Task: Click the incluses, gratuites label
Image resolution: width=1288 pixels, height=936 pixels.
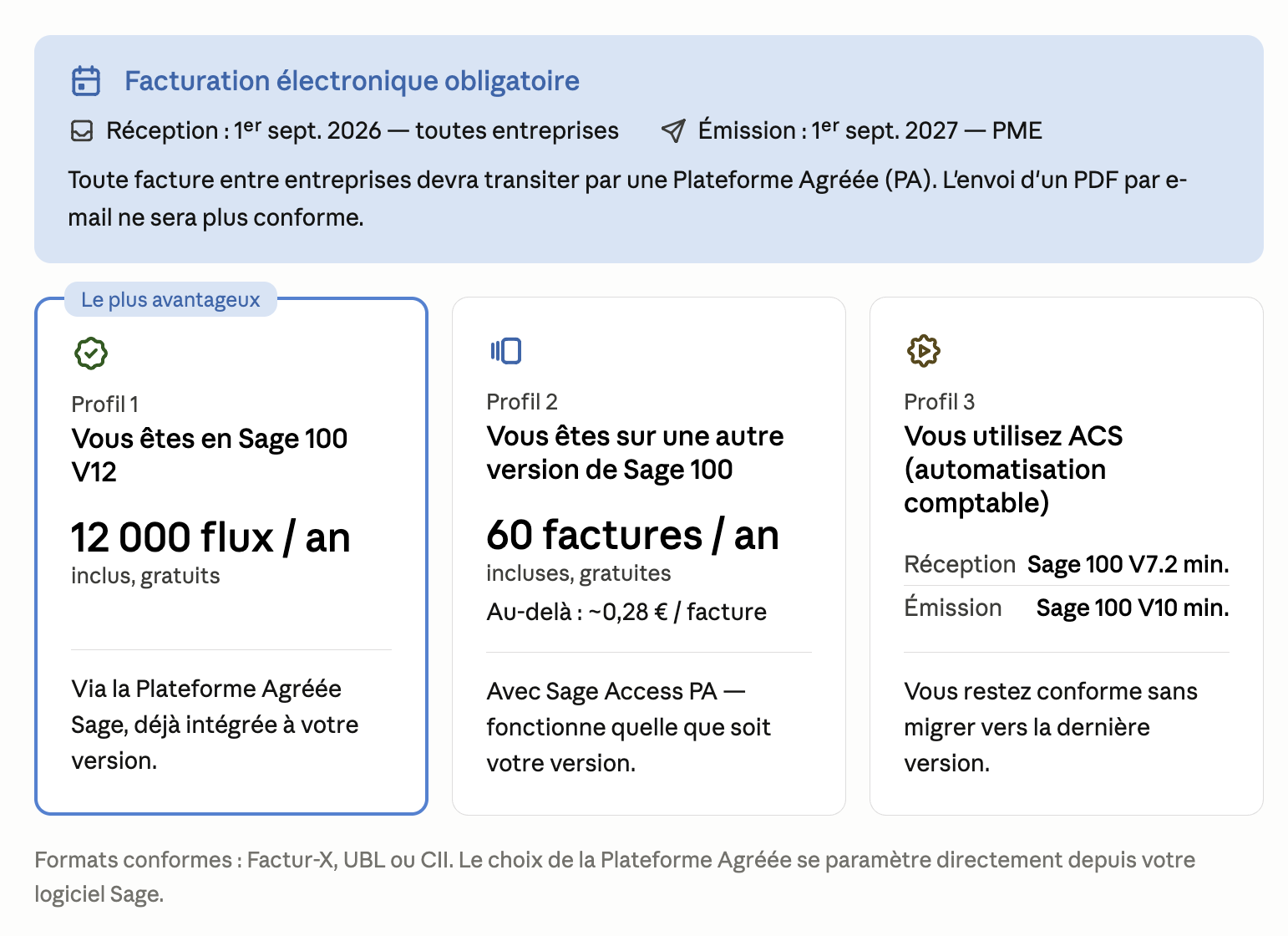Action: tap(579, 574)
